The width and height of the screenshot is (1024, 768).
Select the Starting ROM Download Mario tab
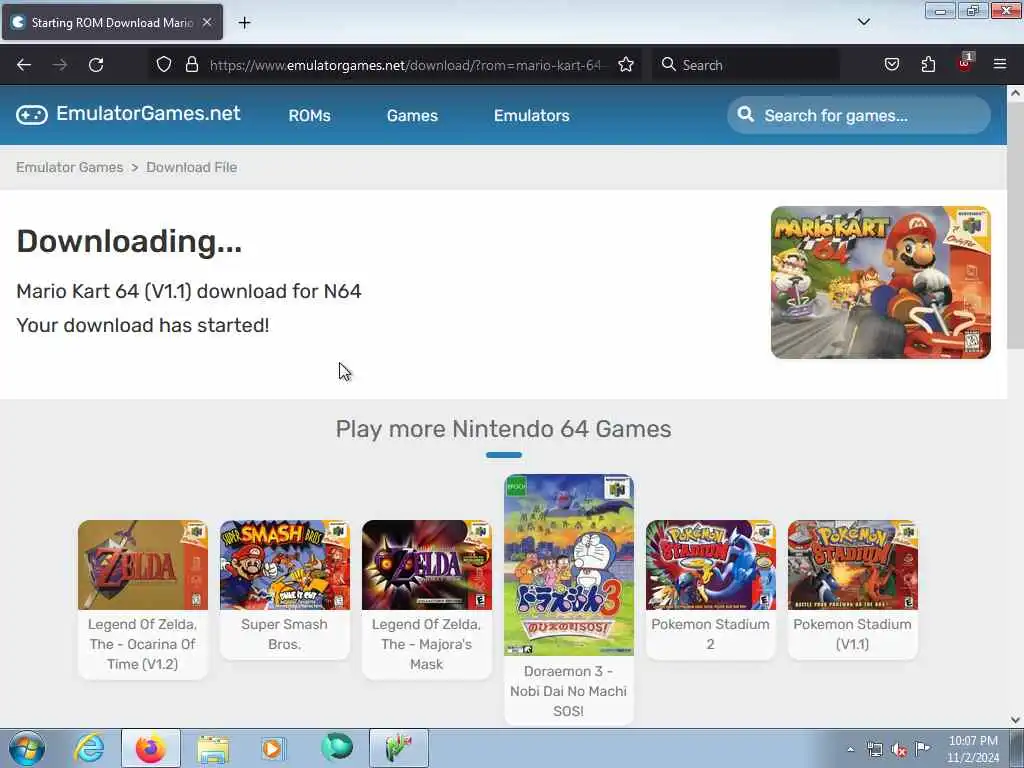click(112, 22)
